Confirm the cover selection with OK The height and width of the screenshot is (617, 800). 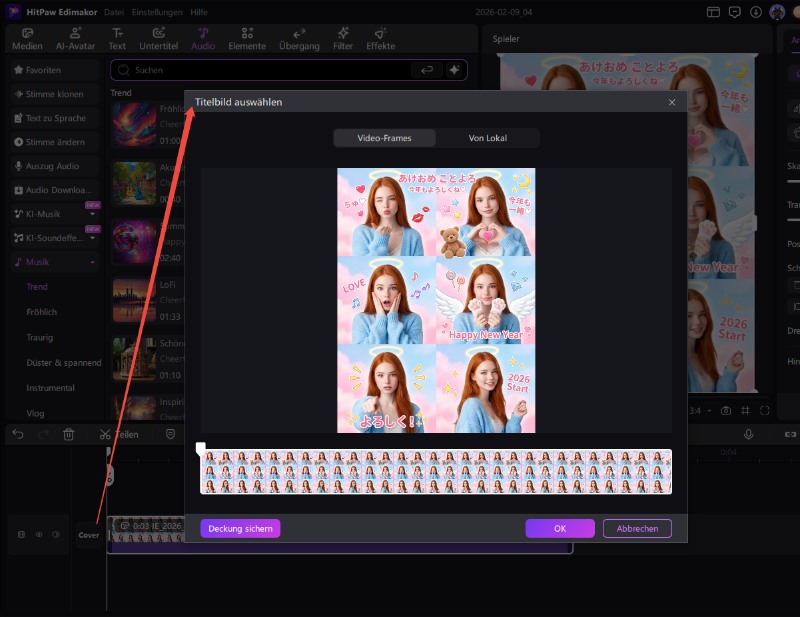click(x=560, y=528)
